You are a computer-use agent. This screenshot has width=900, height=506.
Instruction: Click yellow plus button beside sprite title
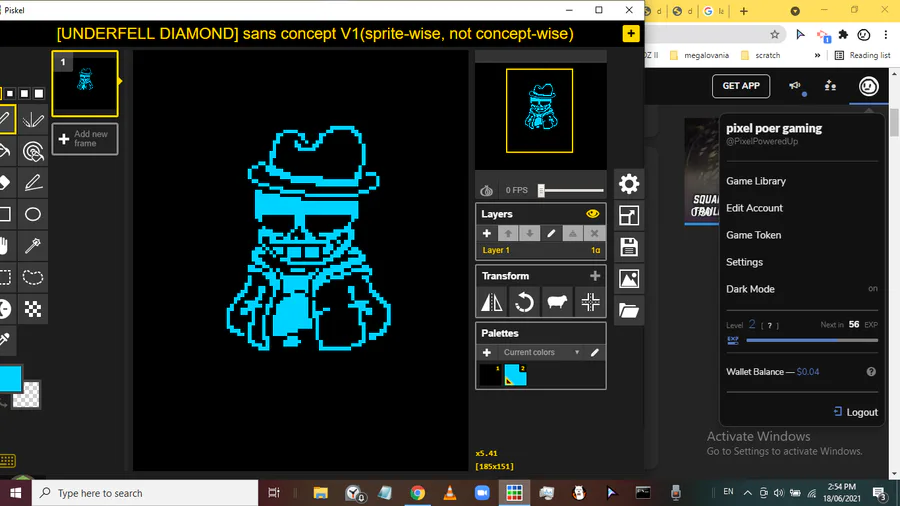coord(631,33)
